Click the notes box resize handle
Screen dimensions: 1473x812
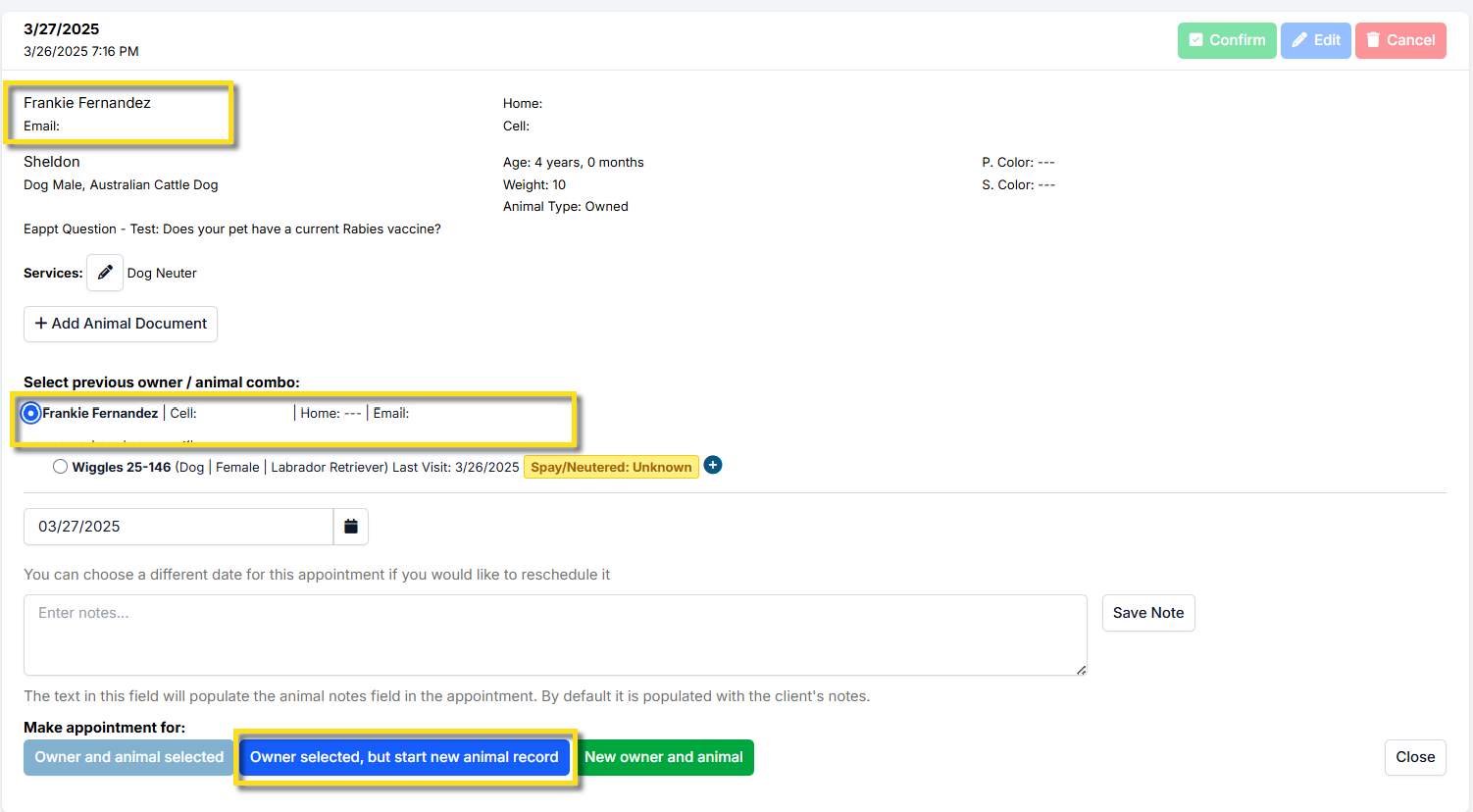point(1081,670)
